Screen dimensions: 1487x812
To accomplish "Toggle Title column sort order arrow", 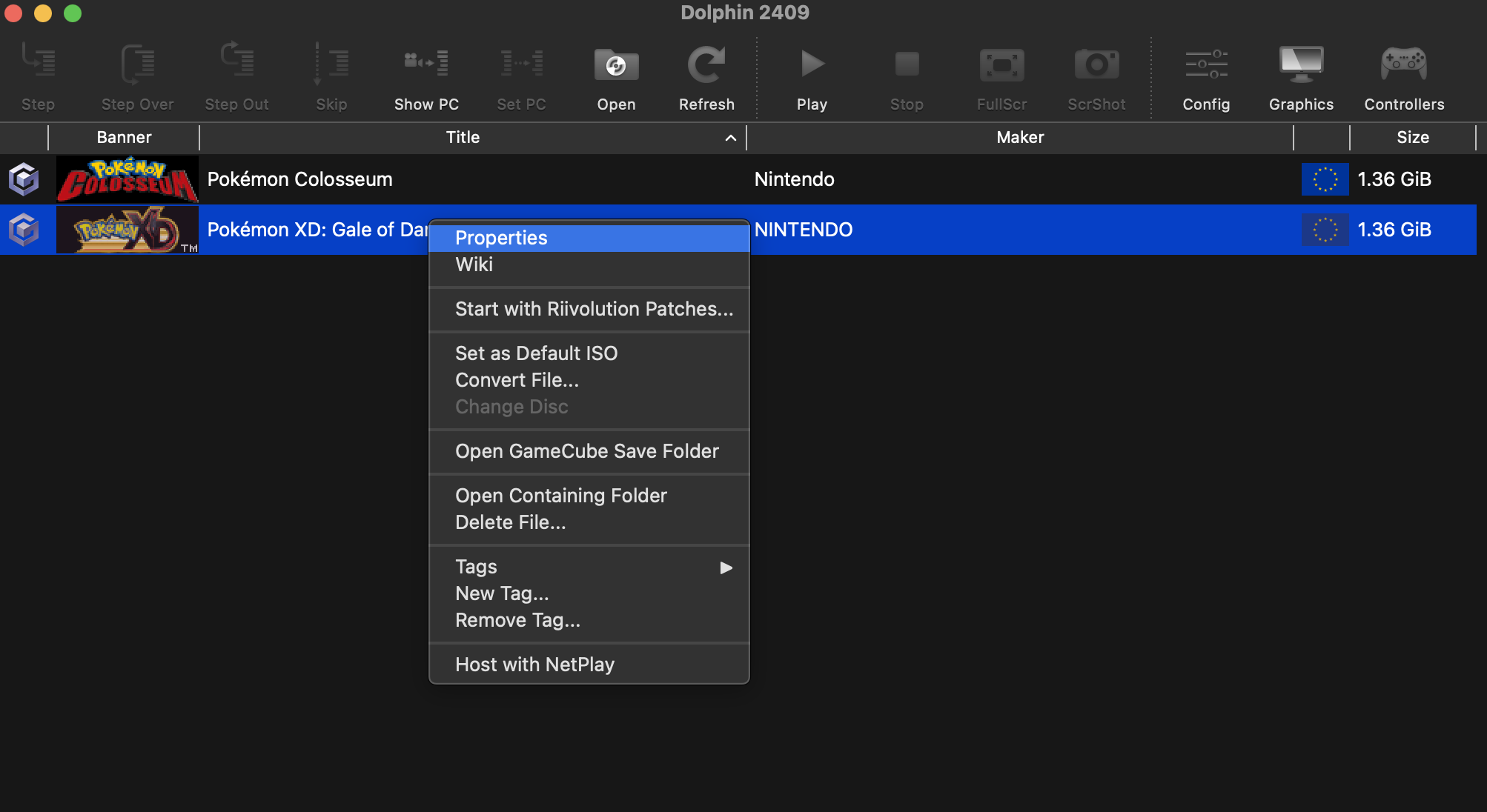I will (x=730, y=138).
